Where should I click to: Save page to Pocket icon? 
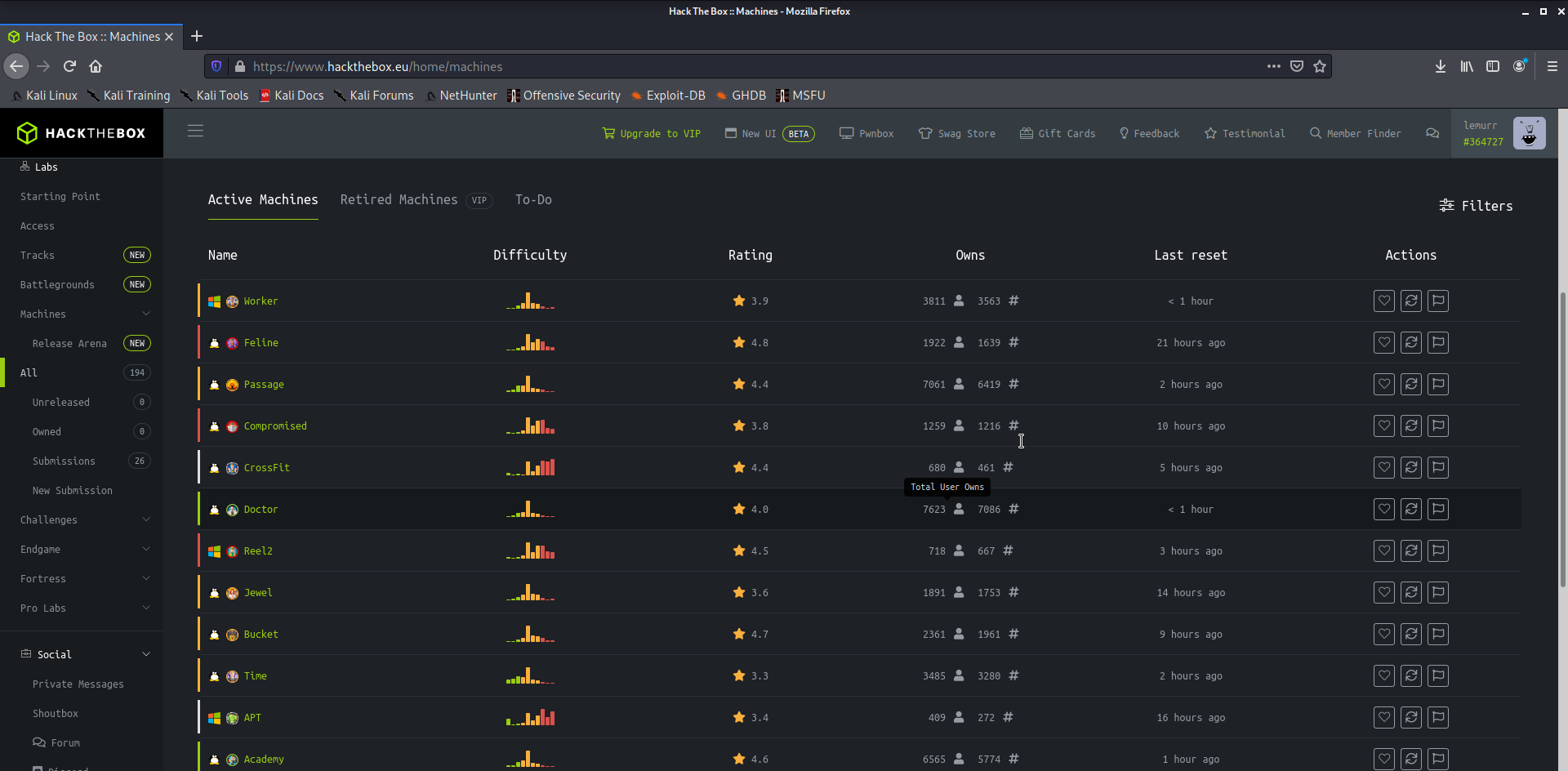coord(1297,66)
